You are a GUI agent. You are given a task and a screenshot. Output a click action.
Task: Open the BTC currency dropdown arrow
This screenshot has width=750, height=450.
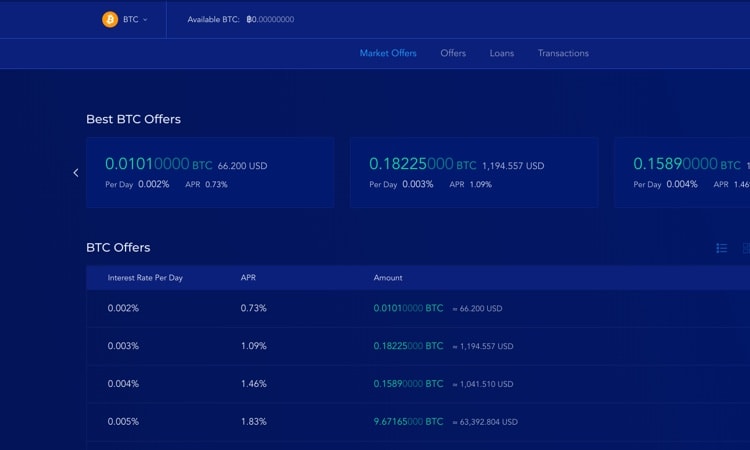[x=145, y=20]
